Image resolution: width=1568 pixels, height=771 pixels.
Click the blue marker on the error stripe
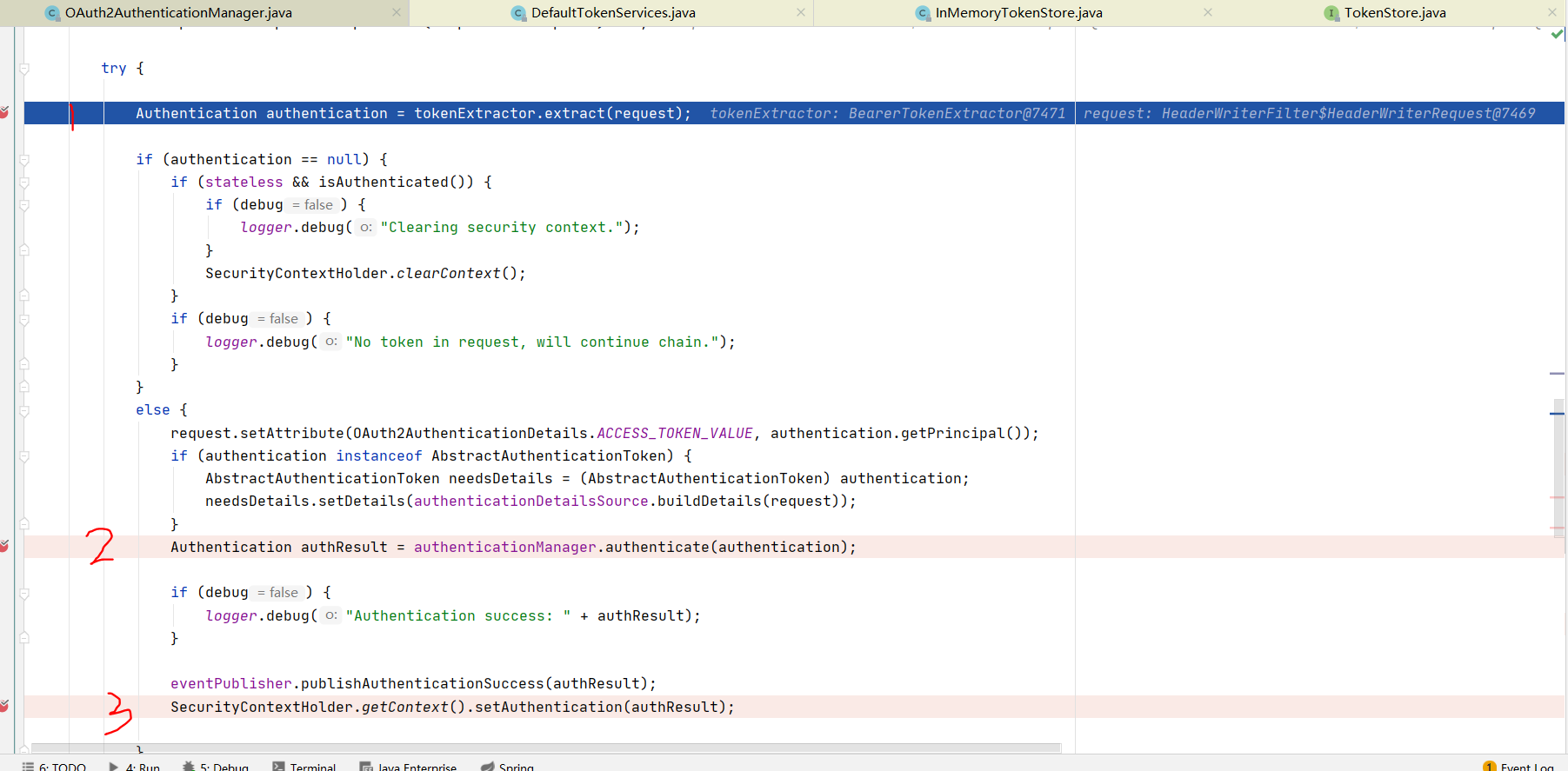1557,414
